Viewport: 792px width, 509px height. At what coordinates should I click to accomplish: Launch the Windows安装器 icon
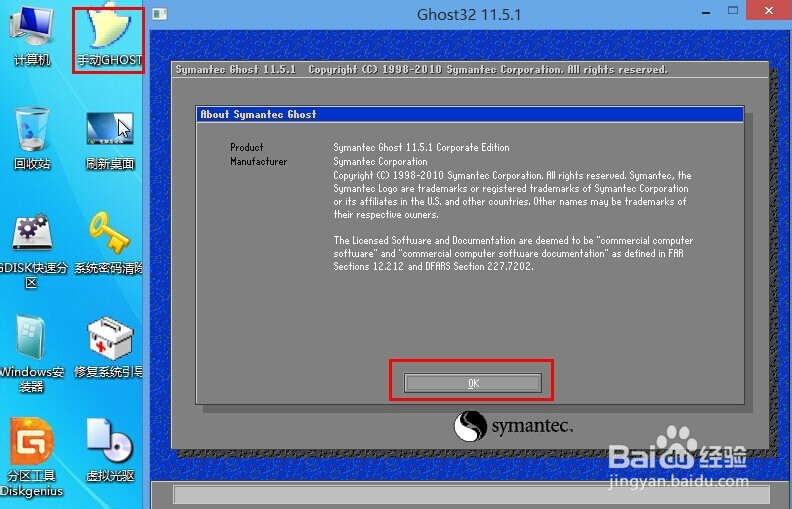click(32, 354)
